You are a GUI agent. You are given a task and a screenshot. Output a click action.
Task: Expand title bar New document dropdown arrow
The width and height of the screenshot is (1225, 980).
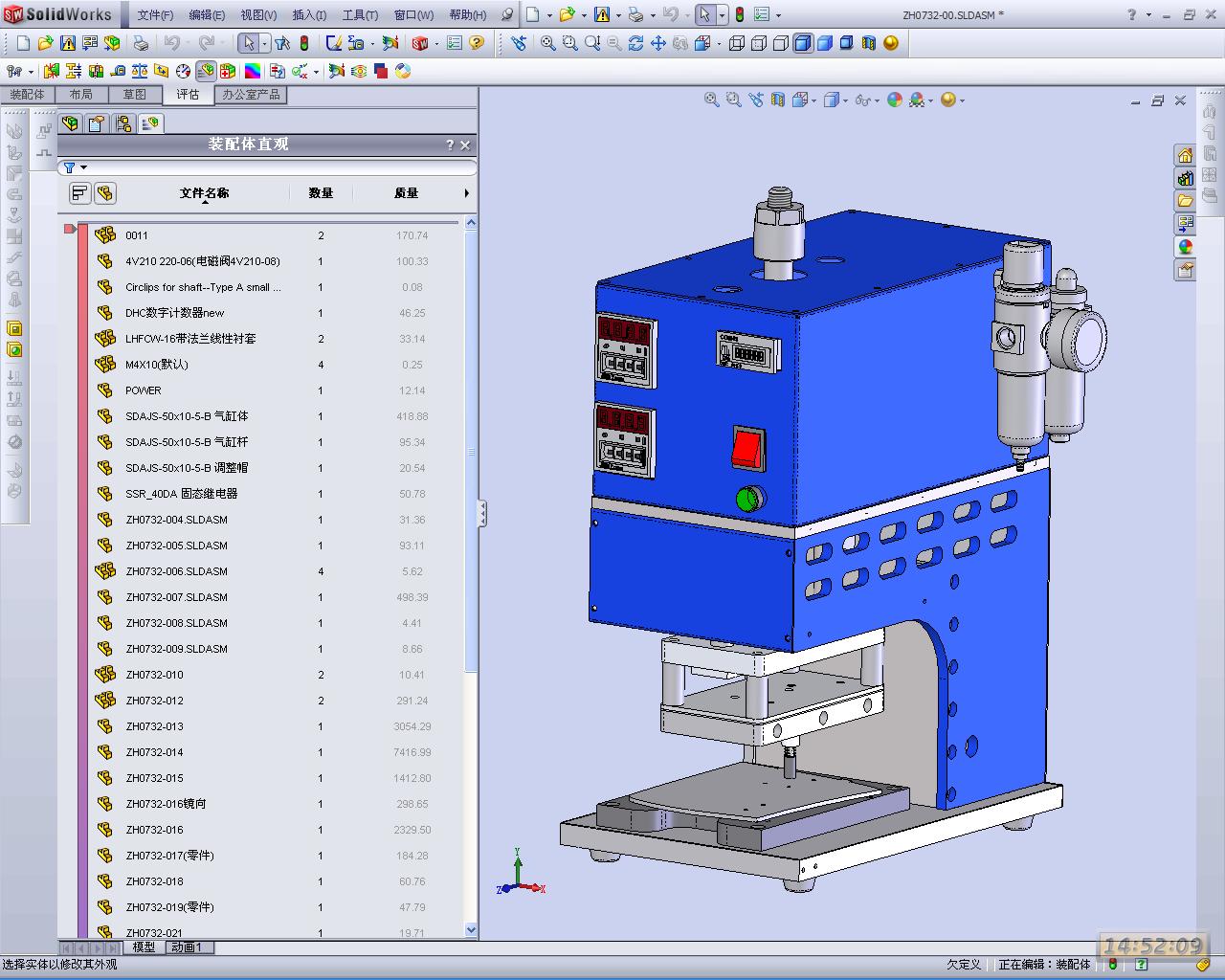[548, 15]
